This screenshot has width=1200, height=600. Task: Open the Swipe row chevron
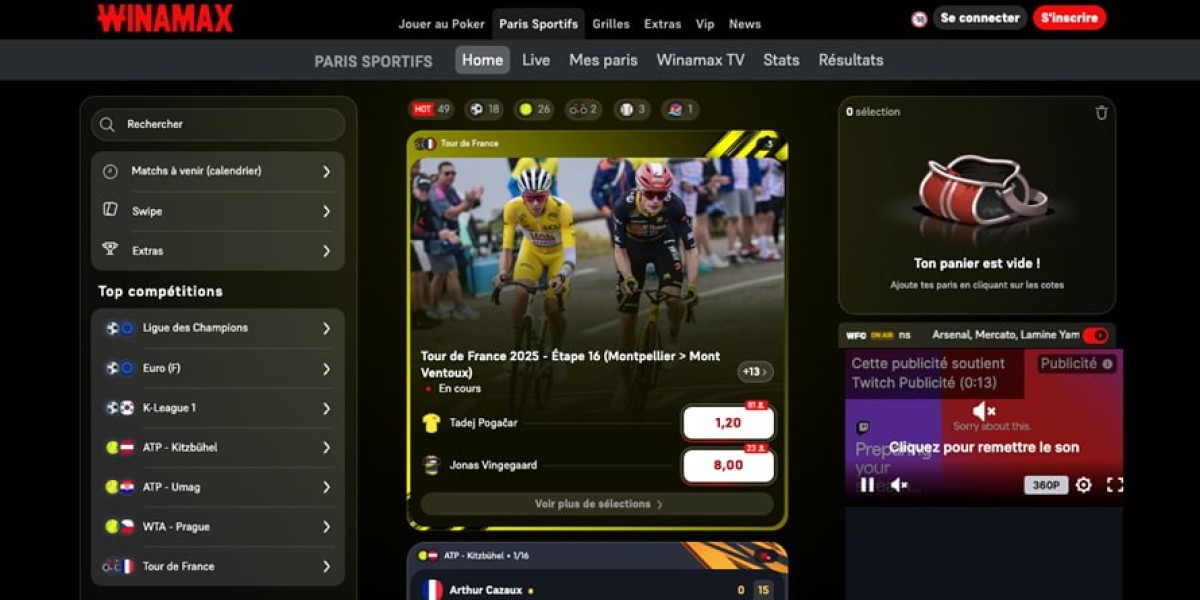tap(326, 211)
